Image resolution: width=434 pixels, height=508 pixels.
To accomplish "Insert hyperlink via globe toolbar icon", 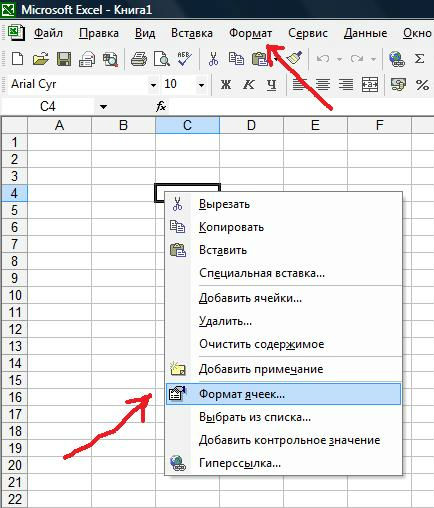I will (396, 59).
